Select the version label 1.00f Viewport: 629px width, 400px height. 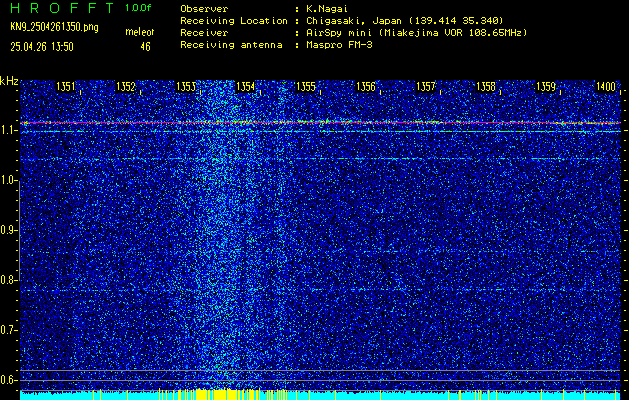138,8
